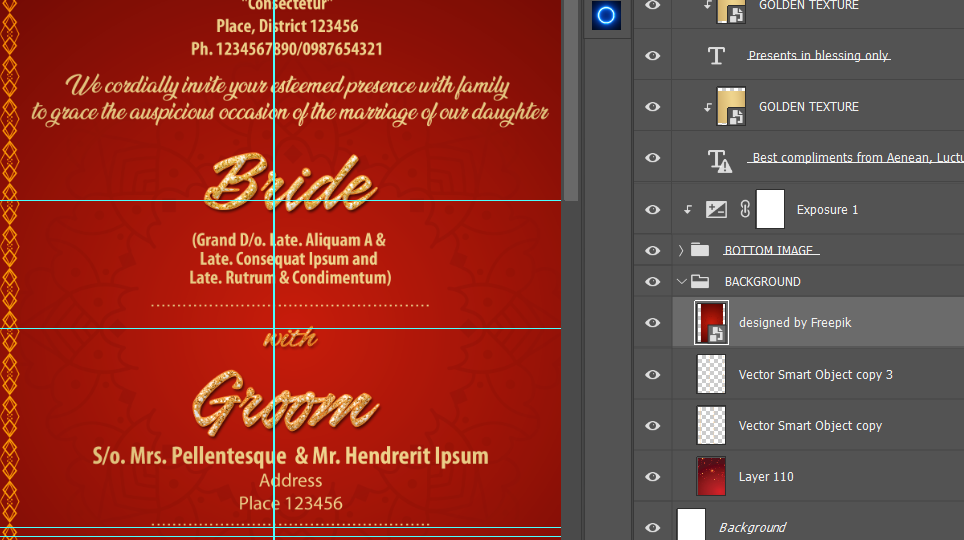Click the Bride glitter text on canvas

(x=290, y=182)
